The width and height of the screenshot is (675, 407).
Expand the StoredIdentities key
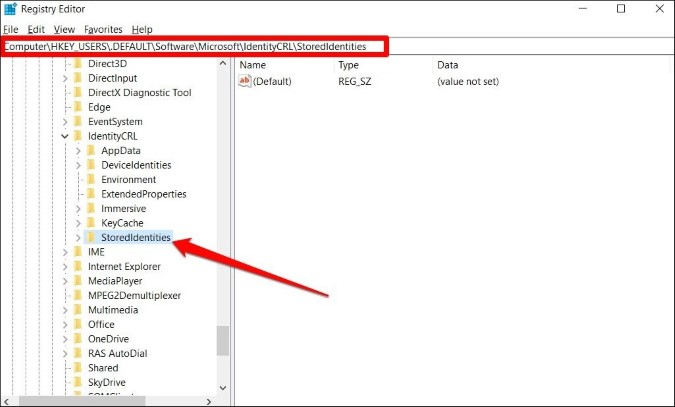pyautogui.click(x=78, y=238)
